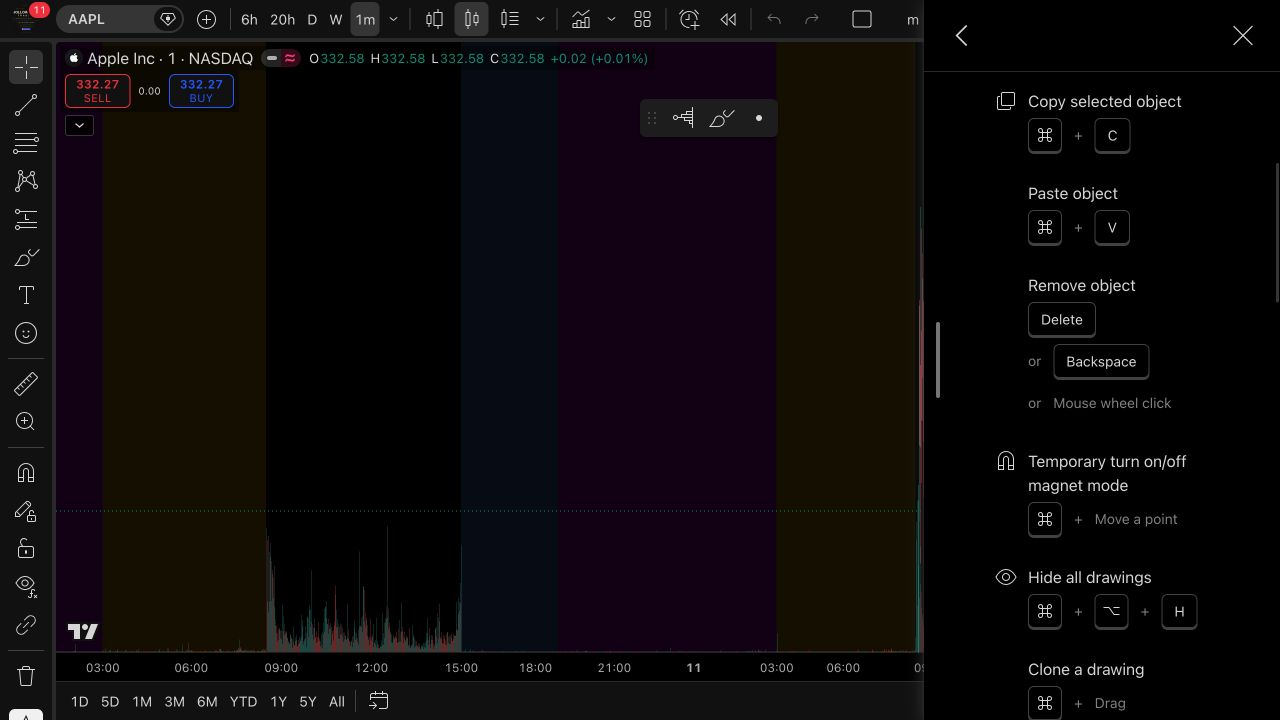Viewport: 1280px width, 720px height.
Task: Click the add symbol compare plus button
Action: 206,19
